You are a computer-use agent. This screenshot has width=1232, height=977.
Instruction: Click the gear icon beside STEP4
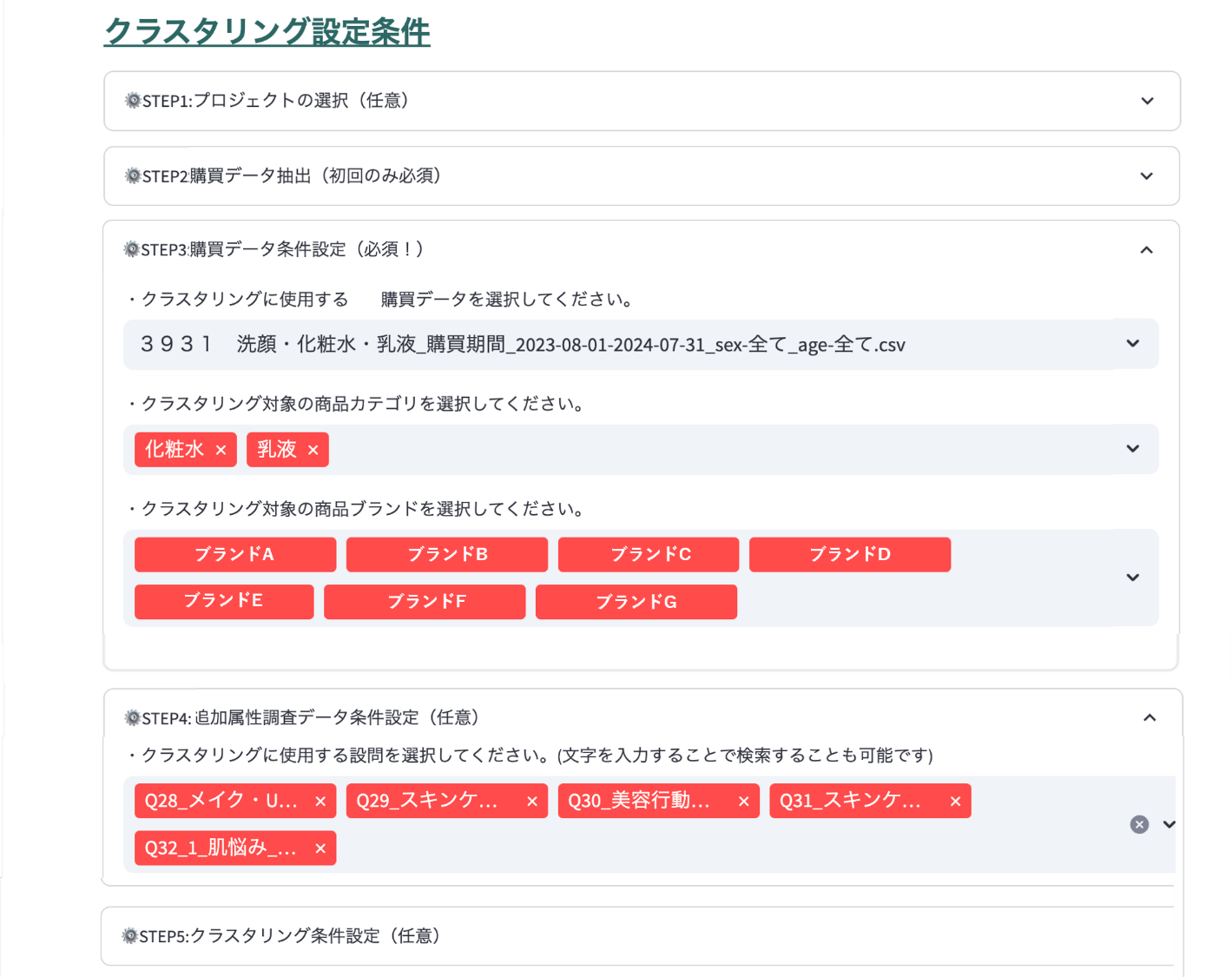133,718
